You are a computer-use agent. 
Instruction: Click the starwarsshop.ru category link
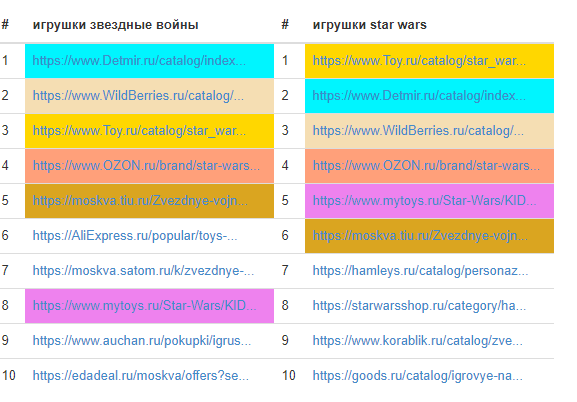pyautogui.click(x=419, y=305)
